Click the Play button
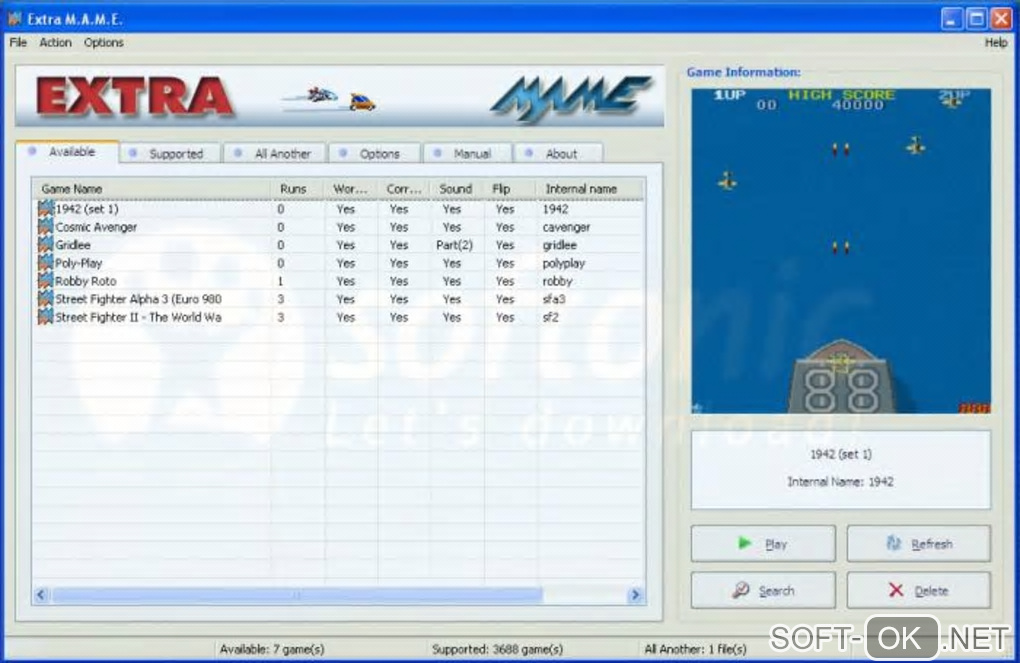This screenshot has width=1020, height=663. (763, 543)
